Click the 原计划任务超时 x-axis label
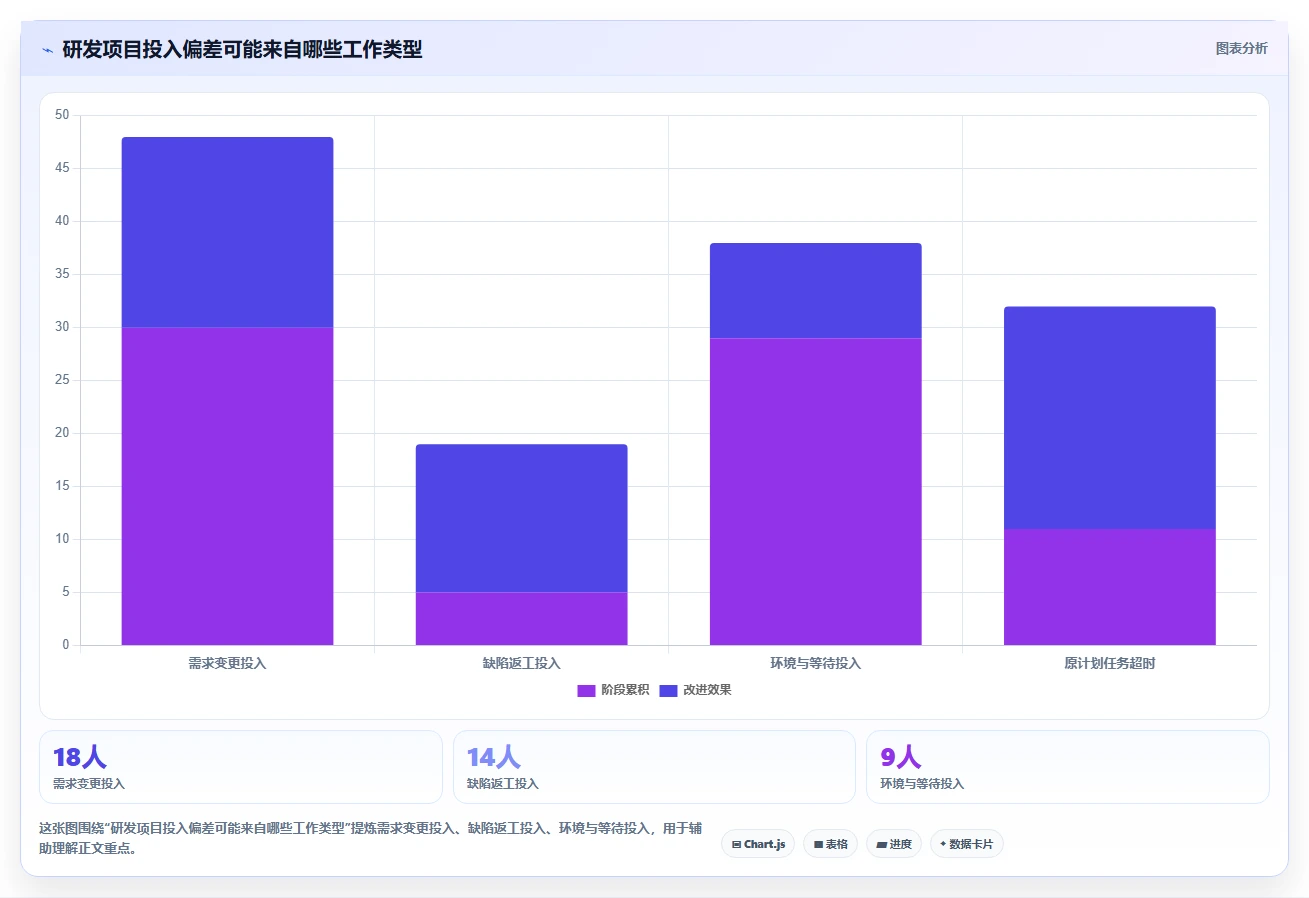This screenshot has height=898, width=1309. point(1109,663)
